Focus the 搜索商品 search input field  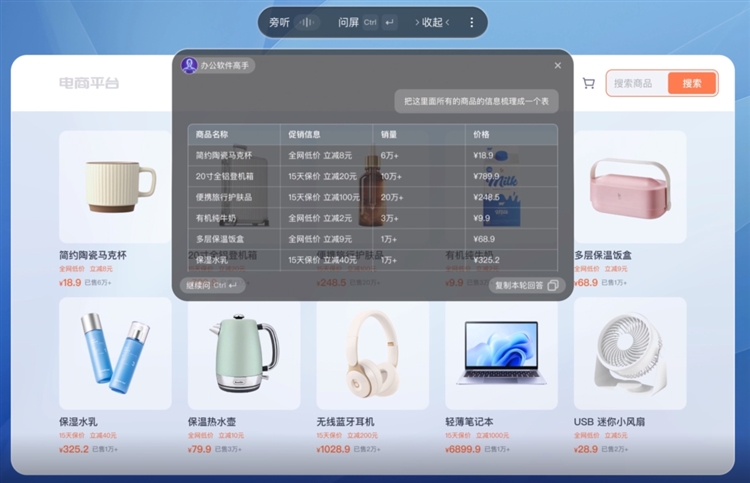coord(638,83)
